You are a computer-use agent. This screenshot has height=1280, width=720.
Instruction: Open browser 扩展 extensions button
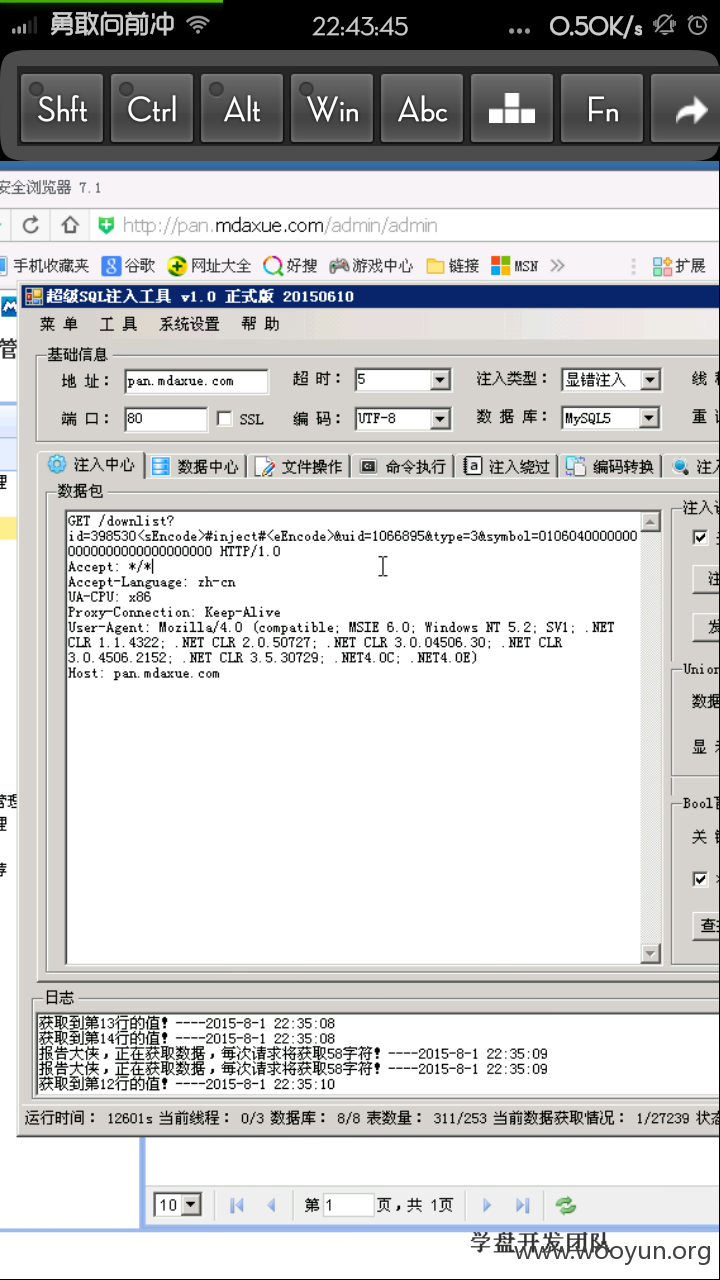pos(680,265)
